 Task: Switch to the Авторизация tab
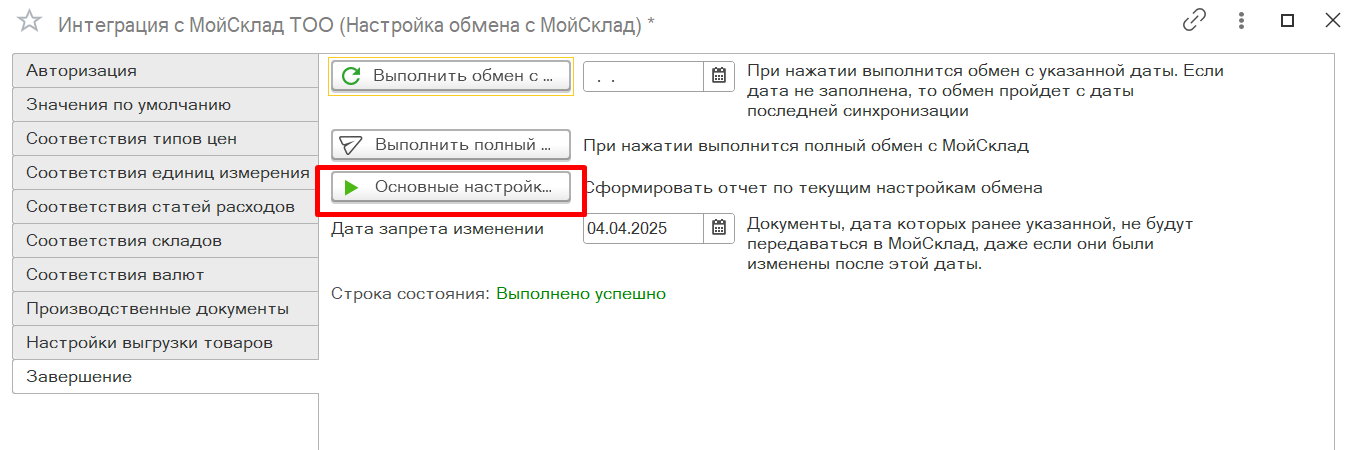point(165,71)
